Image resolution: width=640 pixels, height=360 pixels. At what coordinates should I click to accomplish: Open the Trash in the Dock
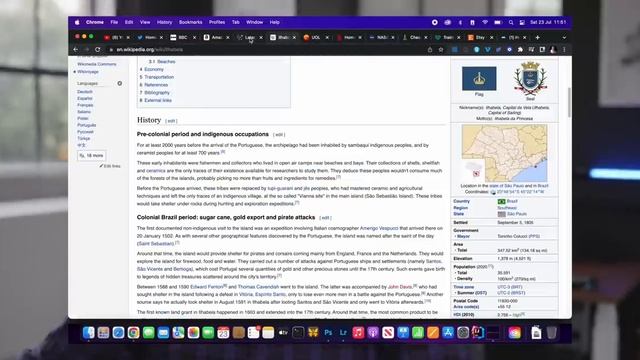click(552, 333)
